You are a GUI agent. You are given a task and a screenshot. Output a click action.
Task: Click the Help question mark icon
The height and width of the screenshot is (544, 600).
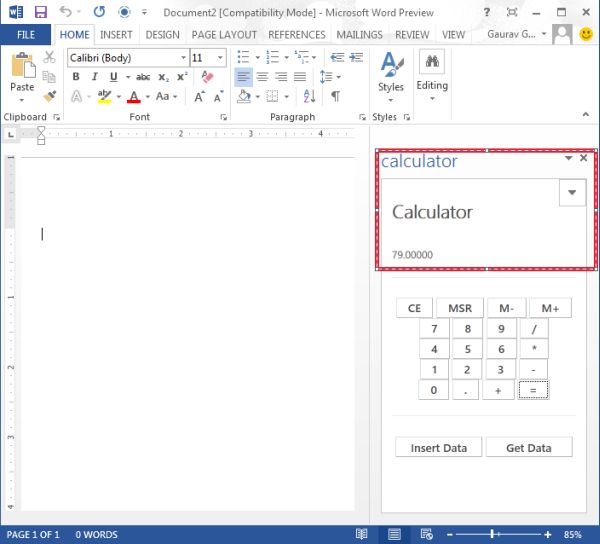(487, 12)
